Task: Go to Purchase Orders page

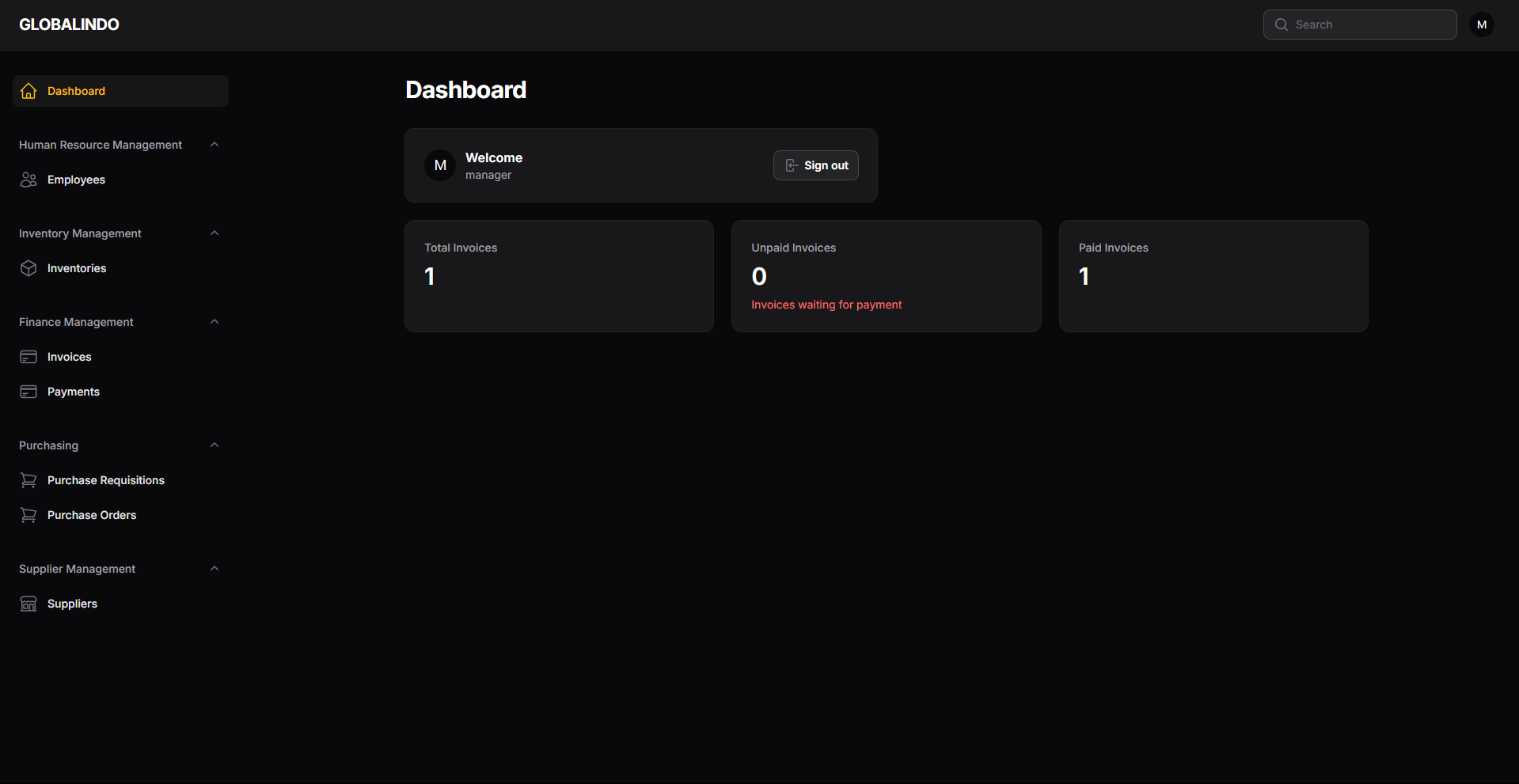Action: [x=92, y=515]
